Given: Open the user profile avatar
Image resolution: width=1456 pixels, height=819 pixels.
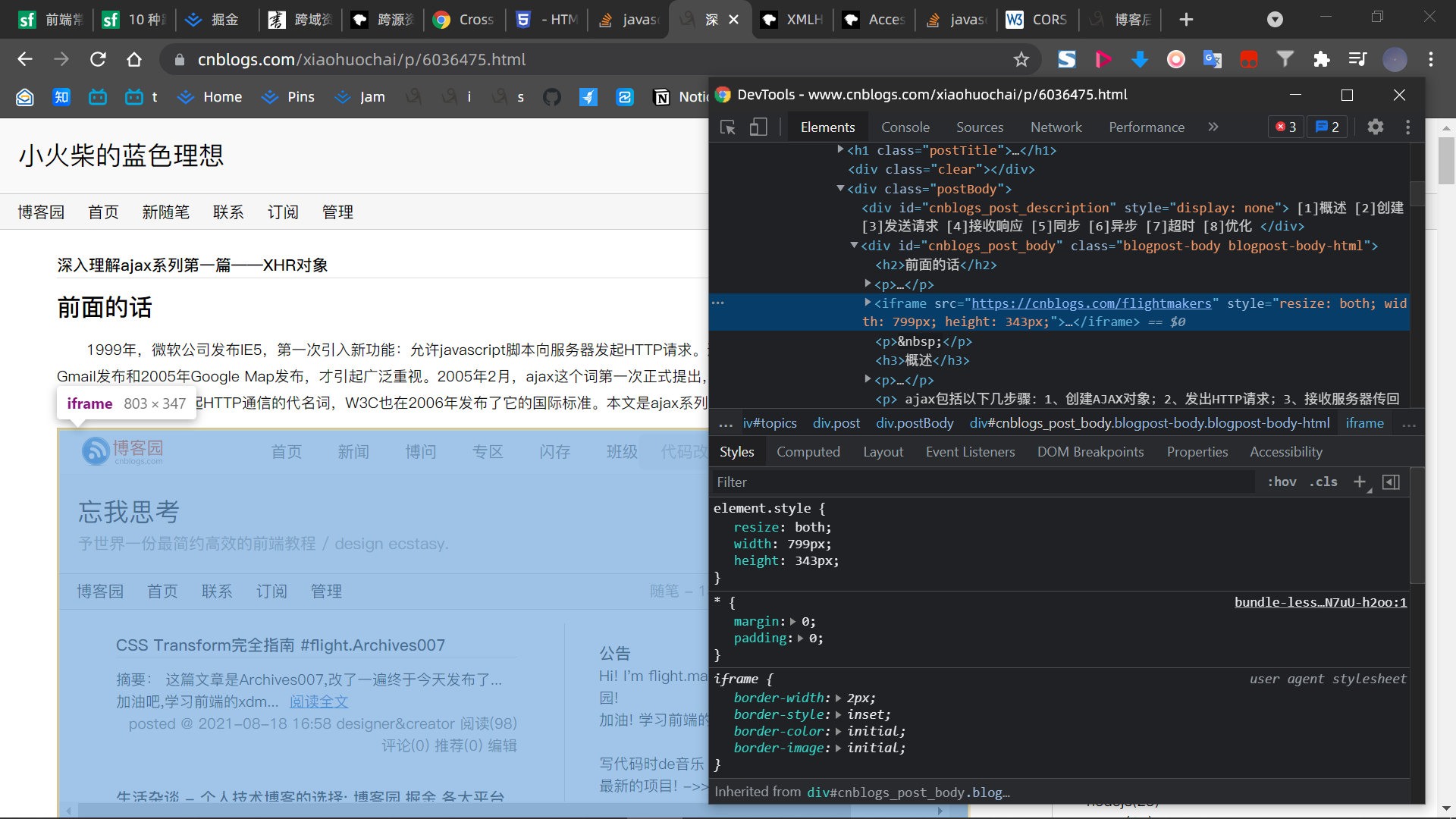Looking at the screenshot, I should point(1395,59).
